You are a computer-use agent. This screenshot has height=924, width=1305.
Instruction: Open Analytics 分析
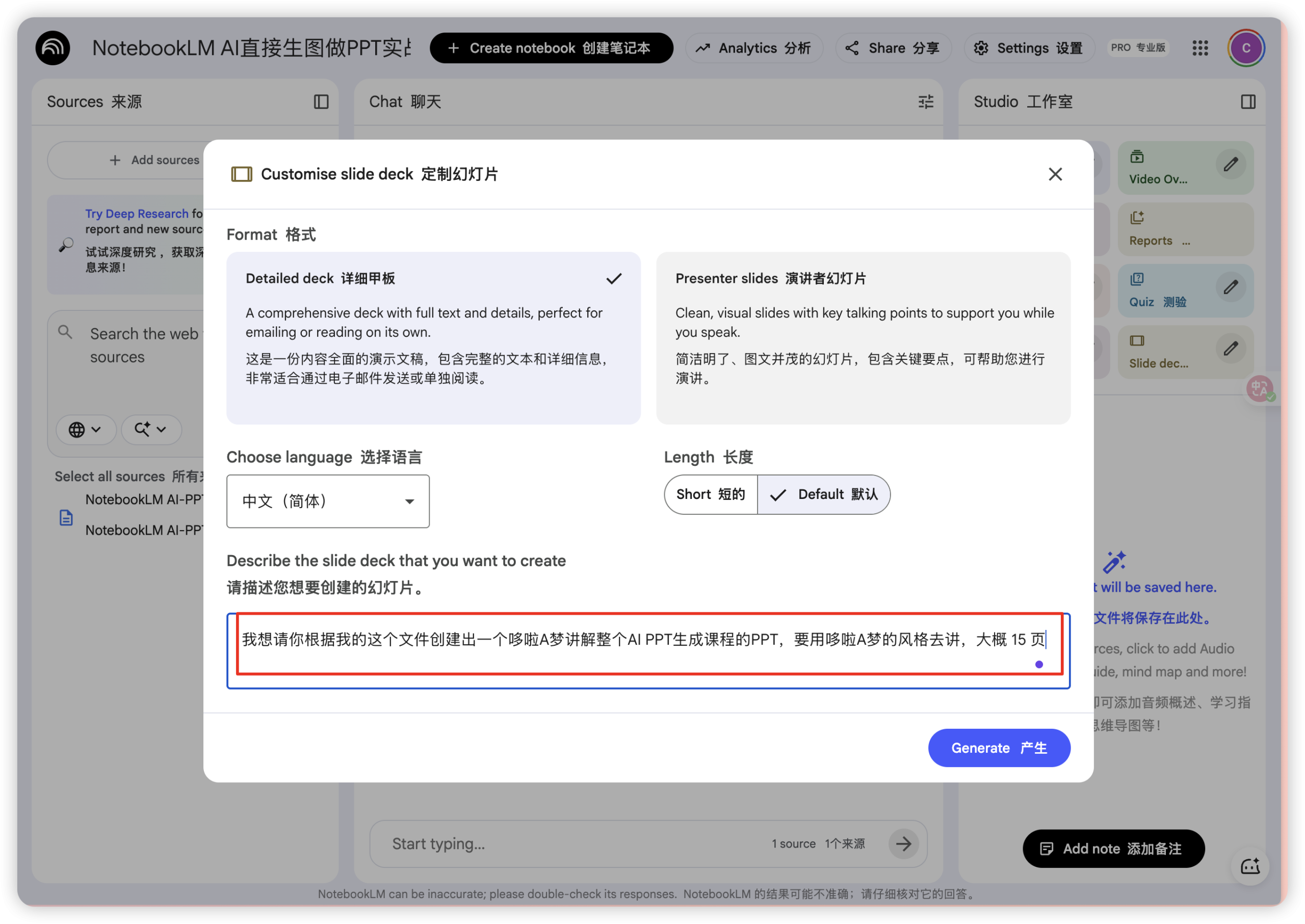(754, 48)
